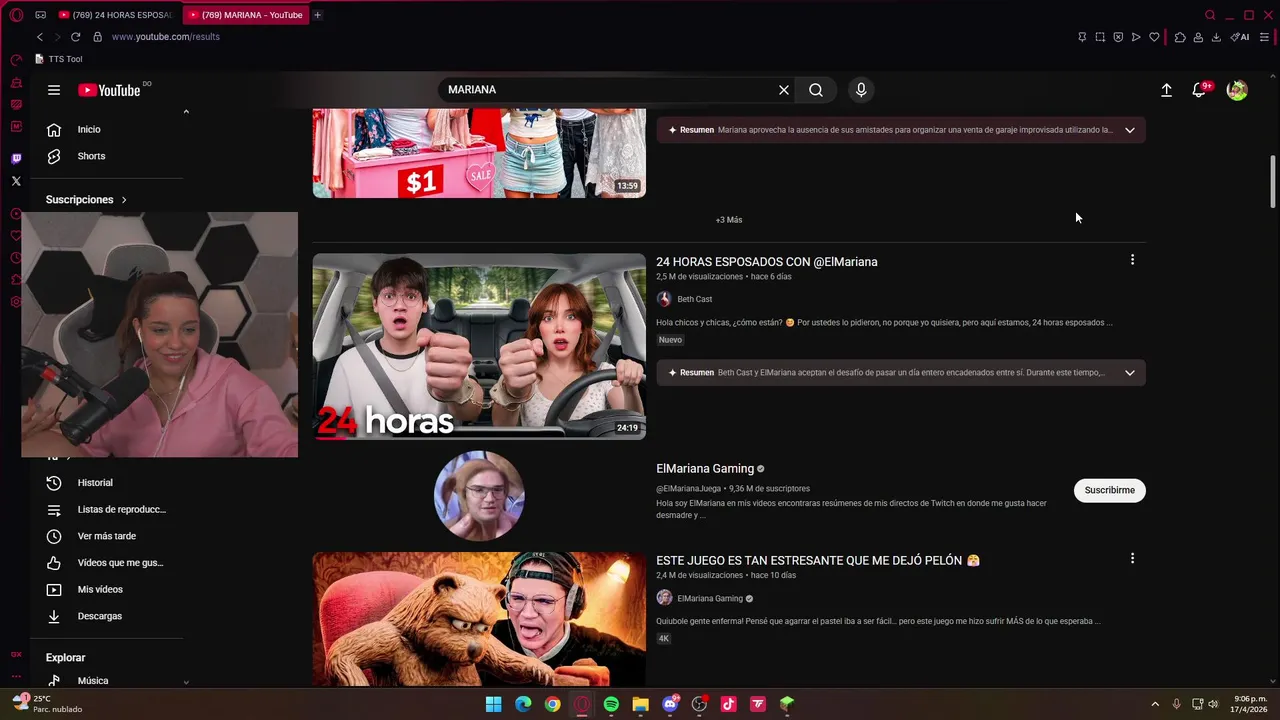Image resolution: width=1280 pixels, height=720 pixels.
Task: Expand 24 HORAS ESPOSADOS Resumen summary
Action: pyautogui.click(x=1130, y=373)
